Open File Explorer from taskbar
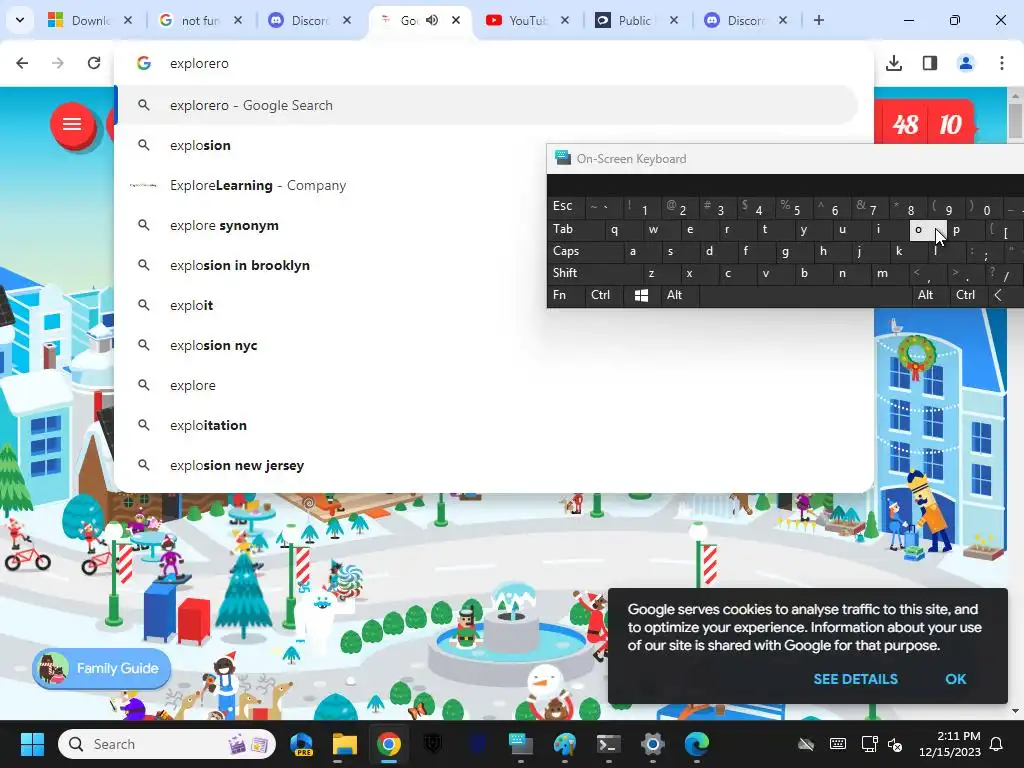 345,744
